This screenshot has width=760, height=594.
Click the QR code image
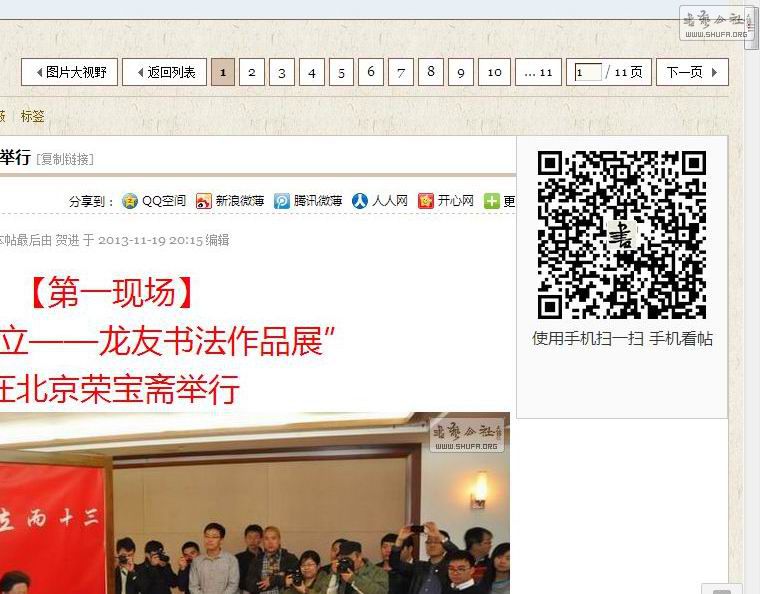click(x=622, y=234)
